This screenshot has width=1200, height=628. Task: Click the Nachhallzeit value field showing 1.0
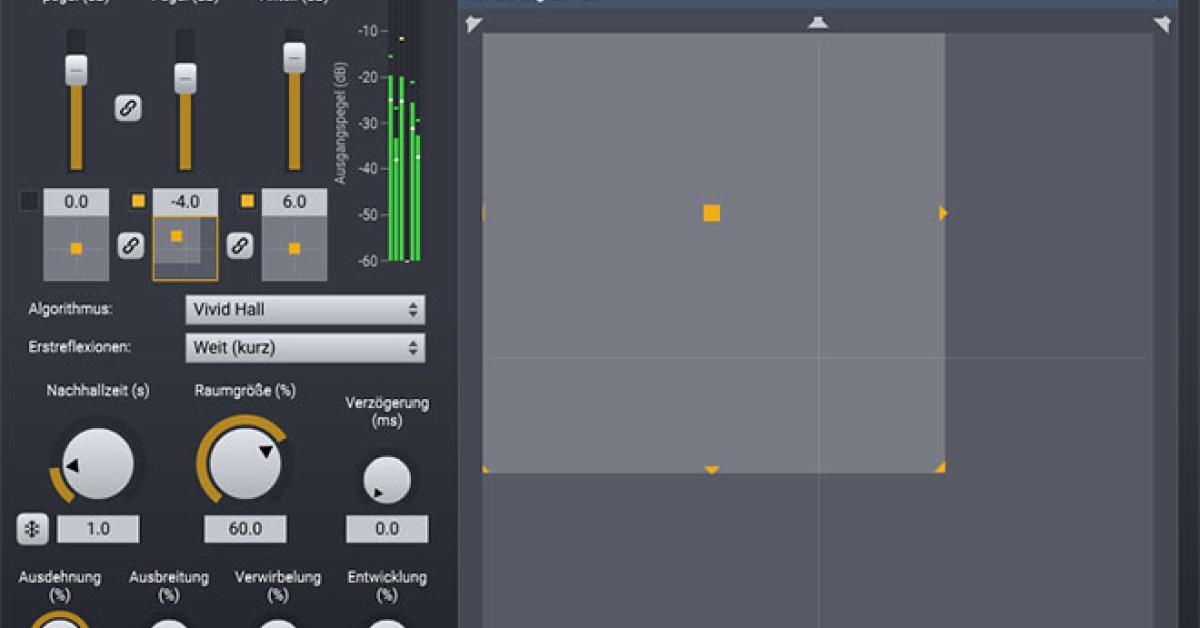[98, 529]
